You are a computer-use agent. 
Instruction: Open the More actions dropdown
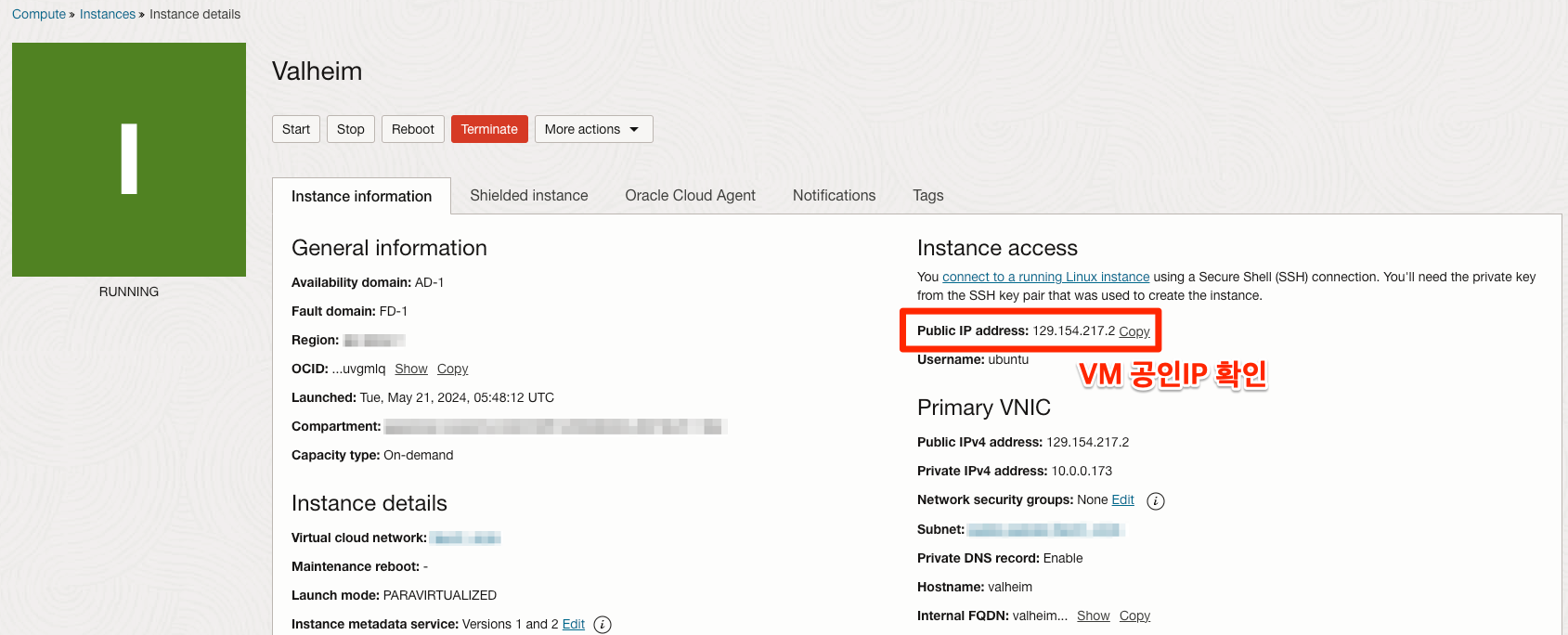[x=593, y=129]
